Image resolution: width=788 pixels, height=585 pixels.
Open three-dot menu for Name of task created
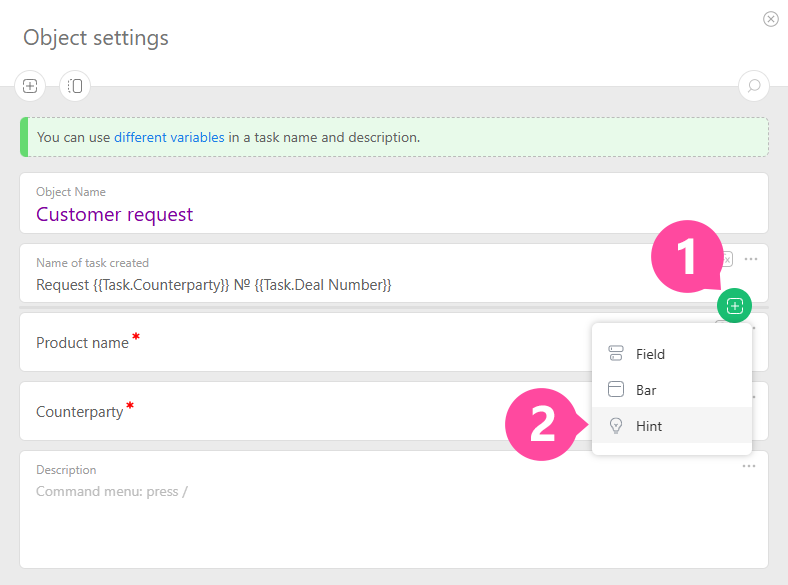[750, 259]
